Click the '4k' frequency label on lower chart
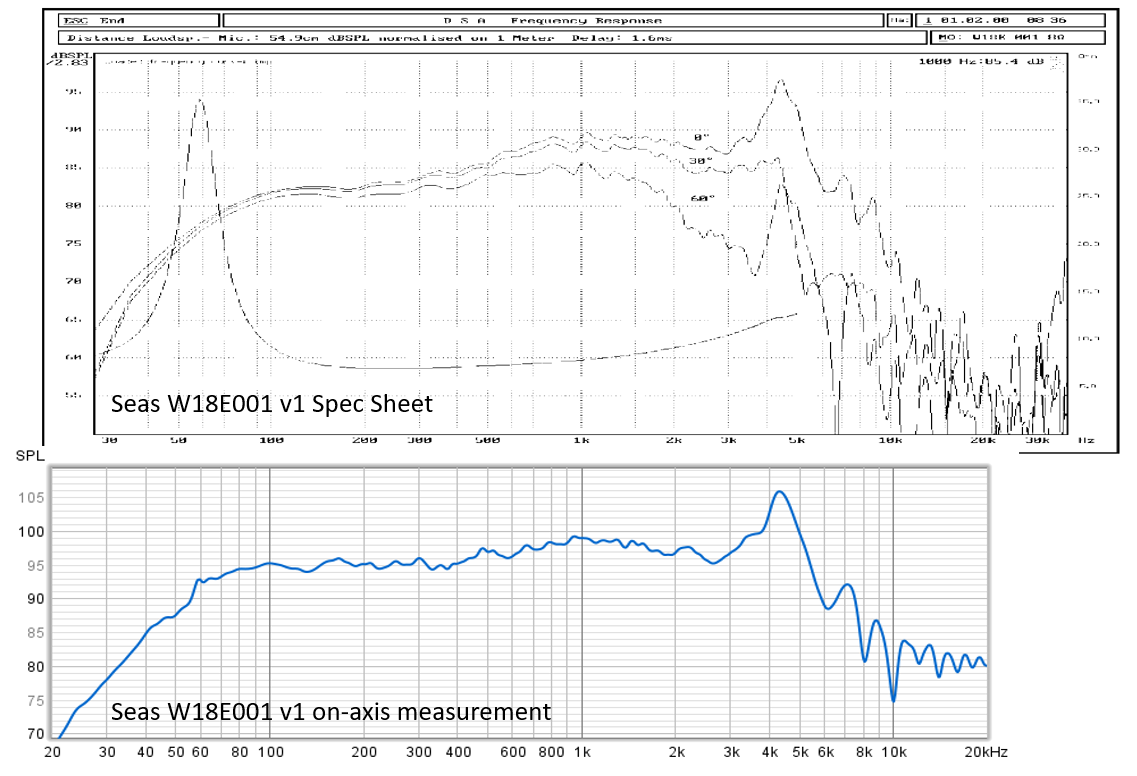This screenshot has width=1137, height=776. click(x=770, y=752)
